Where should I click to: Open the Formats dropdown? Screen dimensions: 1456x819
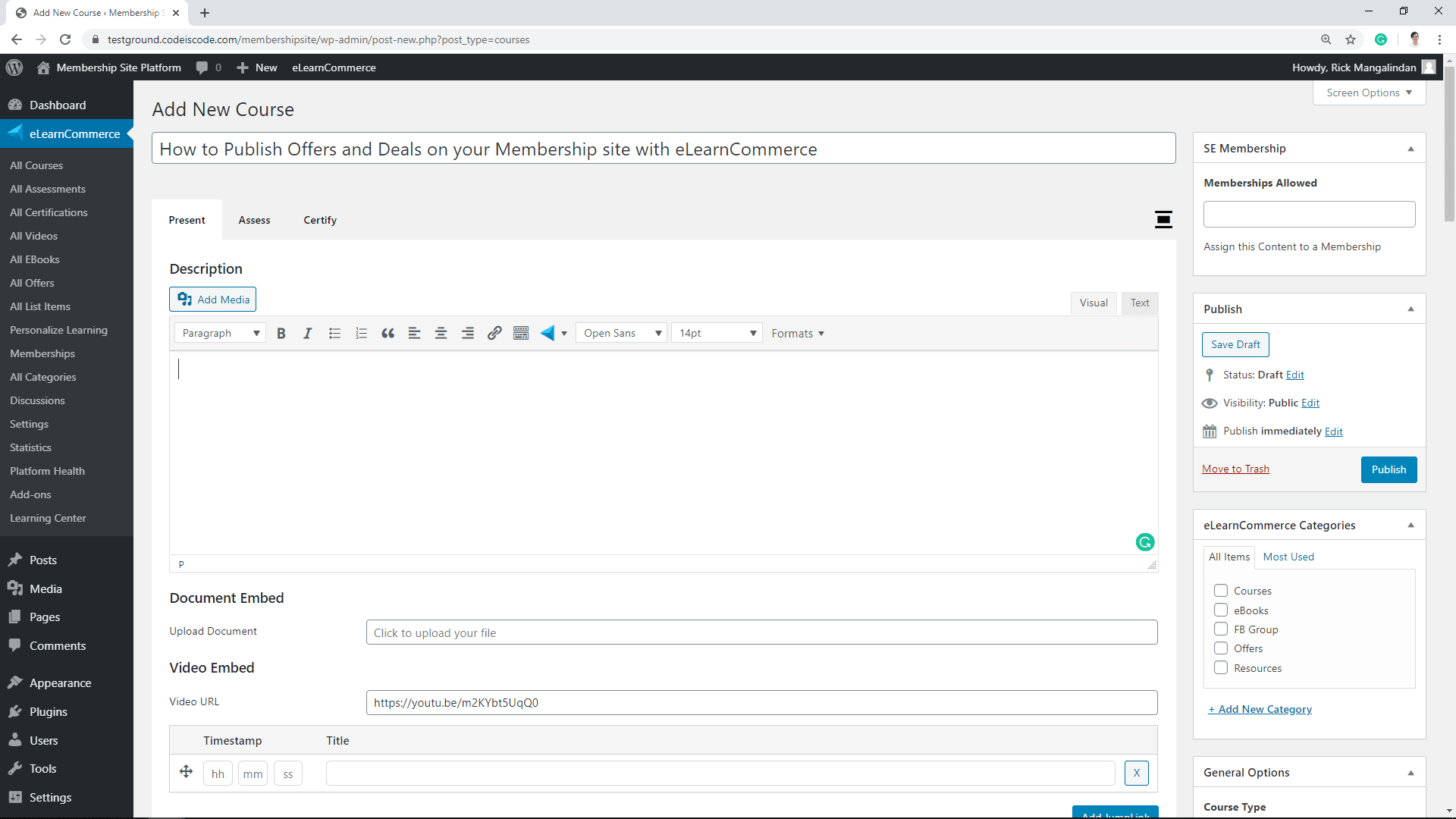tap(798, 334)
